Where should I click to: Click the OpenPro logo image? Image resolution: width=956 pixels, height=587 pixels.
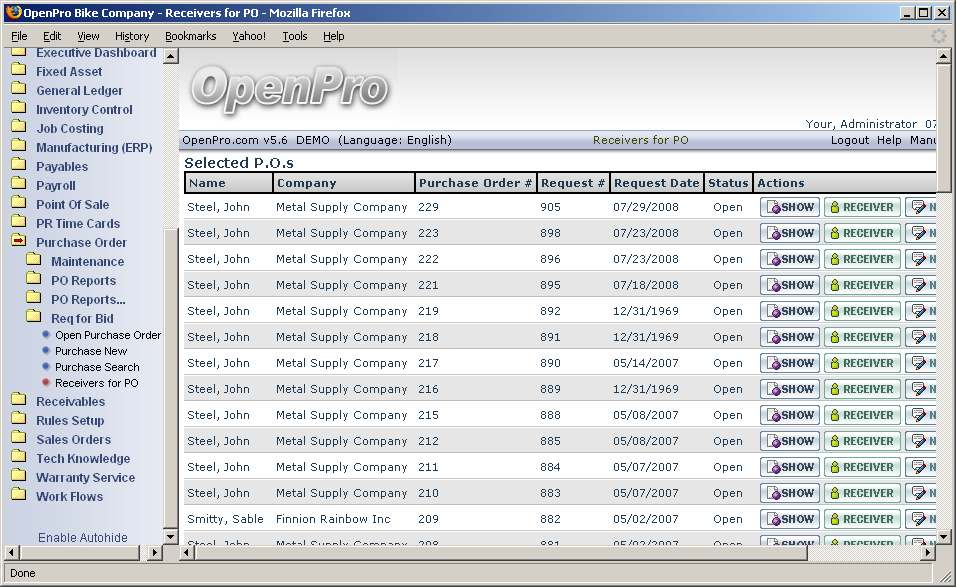[x=289, y=88]
